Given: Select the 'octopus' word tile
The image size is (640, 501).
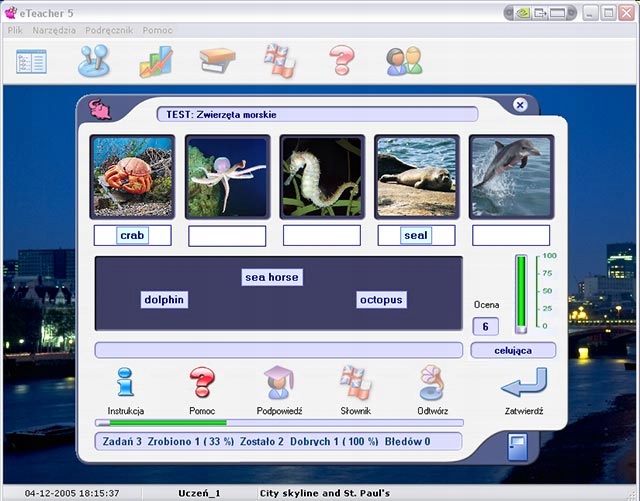Looking at the screenshot, I should point(381,299).
